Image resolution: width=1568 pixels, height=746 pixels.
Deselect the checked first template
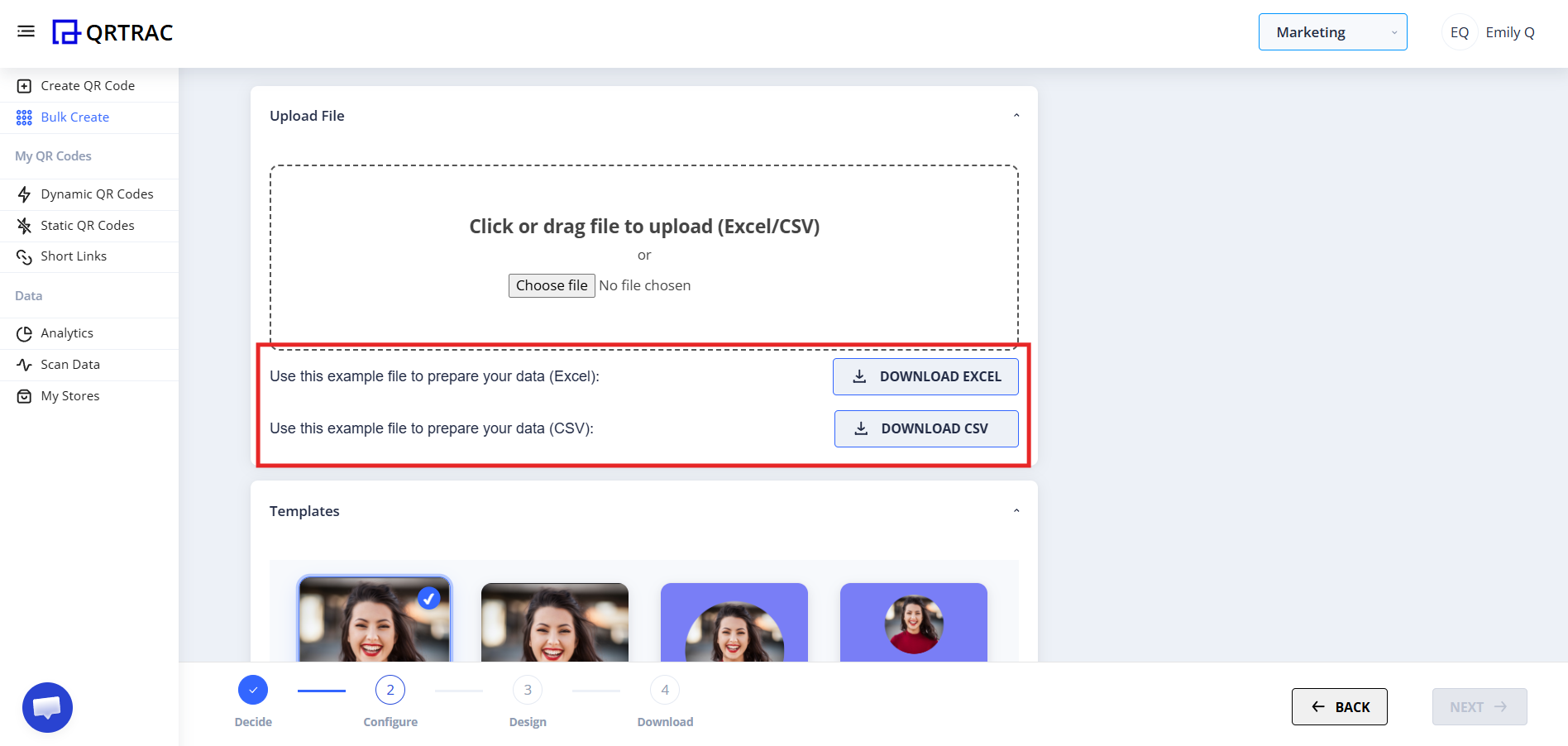point(429,598)
